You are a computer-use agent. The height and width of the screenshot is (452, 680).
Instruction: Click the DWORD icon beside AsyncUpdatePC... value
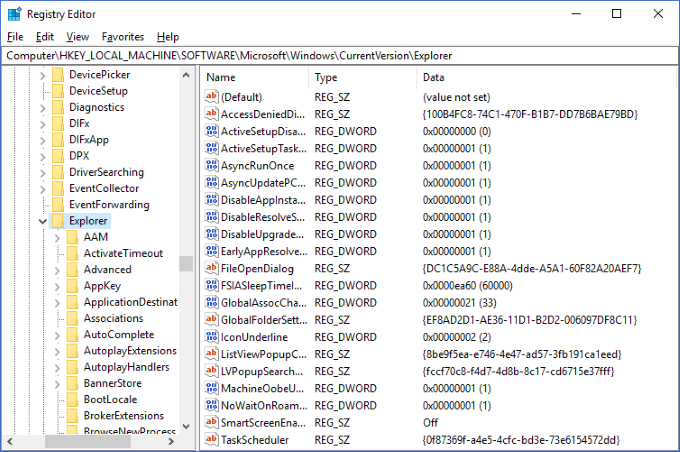212,183
